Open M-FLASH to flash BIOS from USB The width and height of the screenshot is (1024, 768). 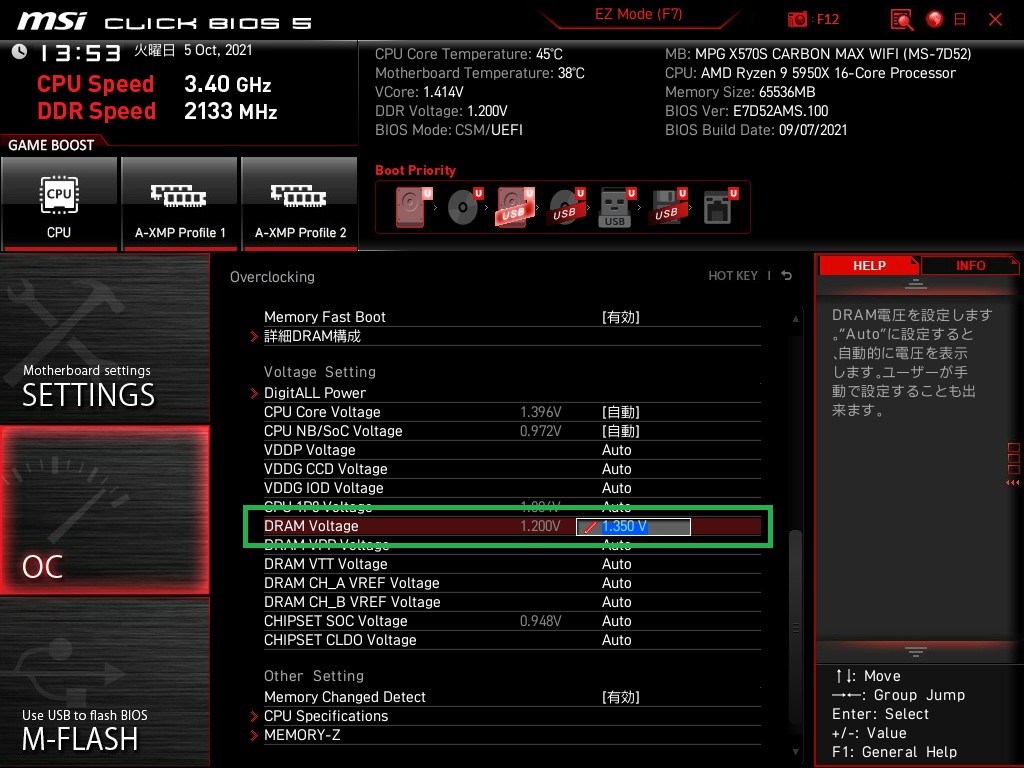(x=104, y=682)
